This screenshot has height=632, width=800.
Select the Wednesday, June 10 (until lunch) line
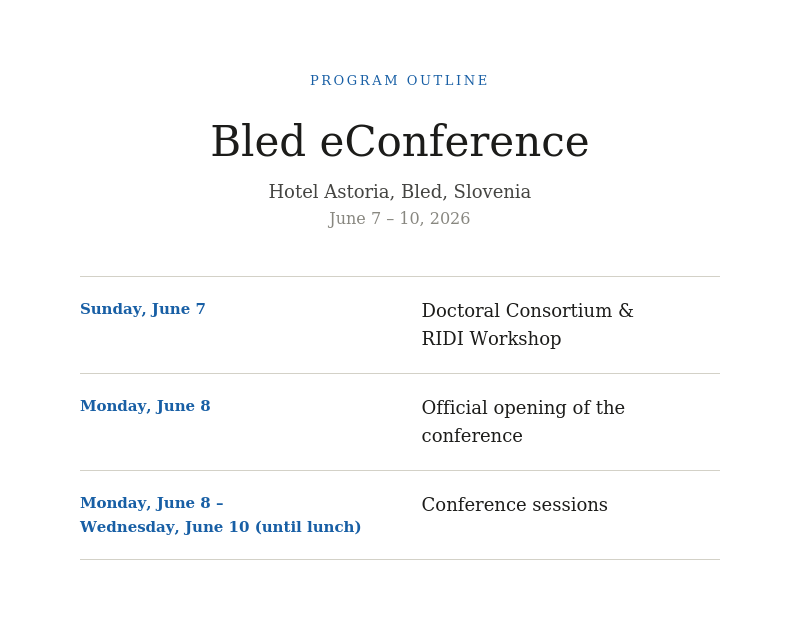(x=220, y=528)
